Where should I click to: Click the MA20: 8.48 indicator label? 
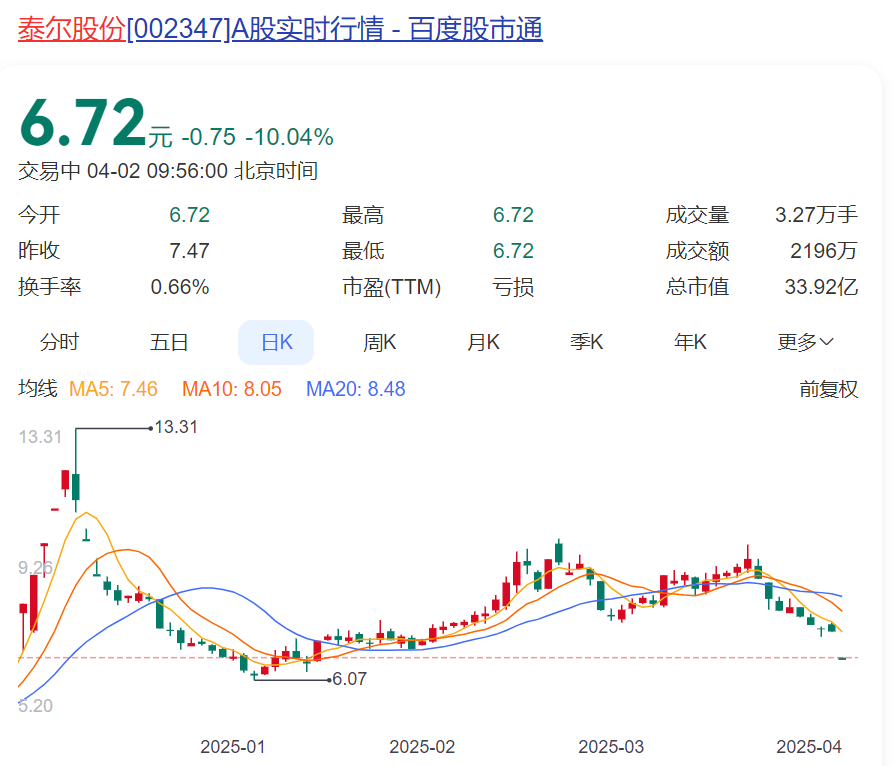[x=356, y=389]
